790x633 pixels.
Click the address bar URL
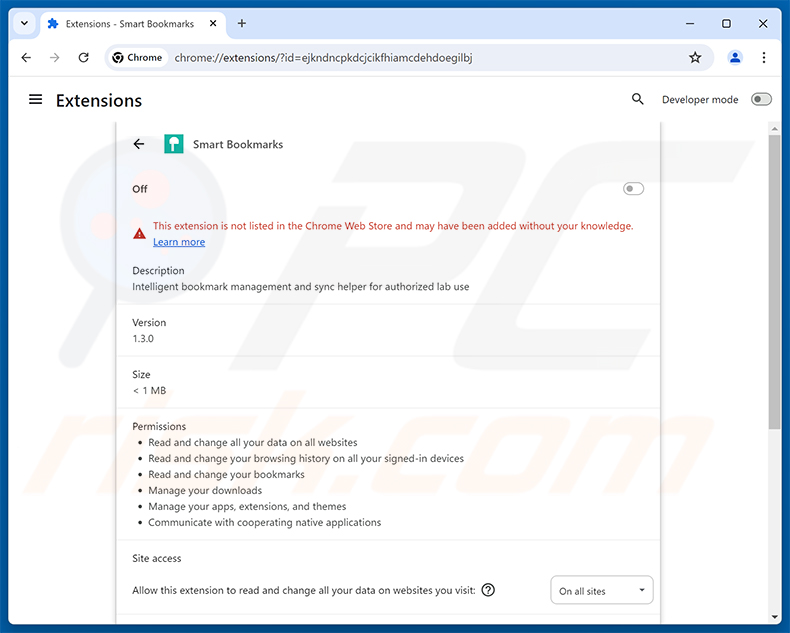pos(323,58)
